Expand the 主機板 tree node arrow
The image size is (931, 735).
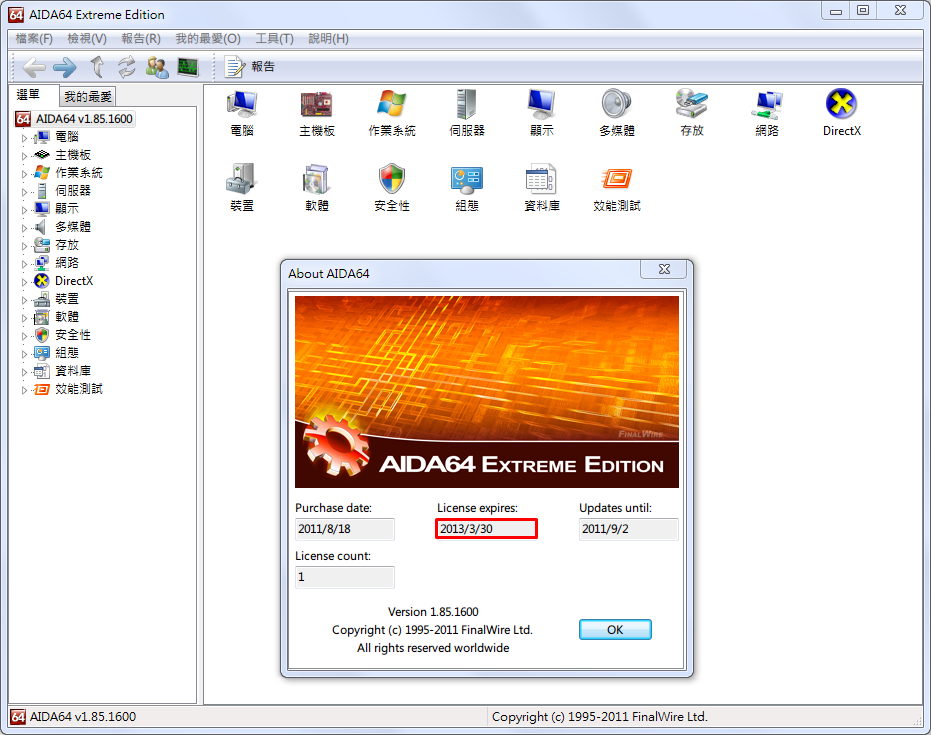[24, 156]
